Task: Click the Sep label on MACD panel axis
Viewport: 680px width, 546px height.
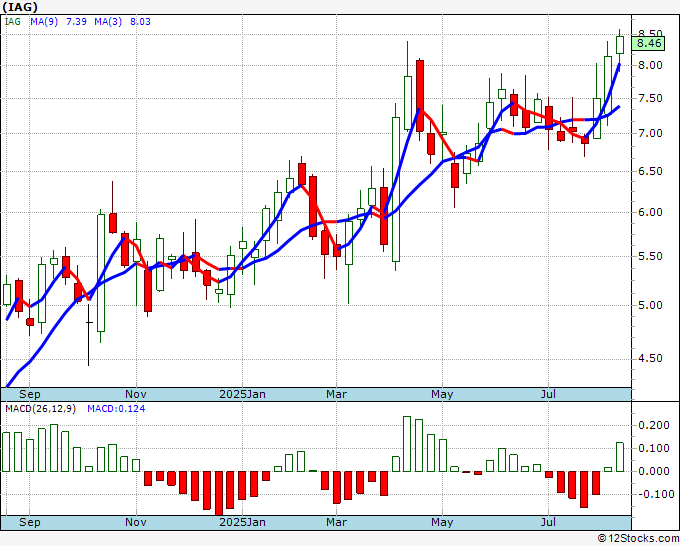Action: 29,522
